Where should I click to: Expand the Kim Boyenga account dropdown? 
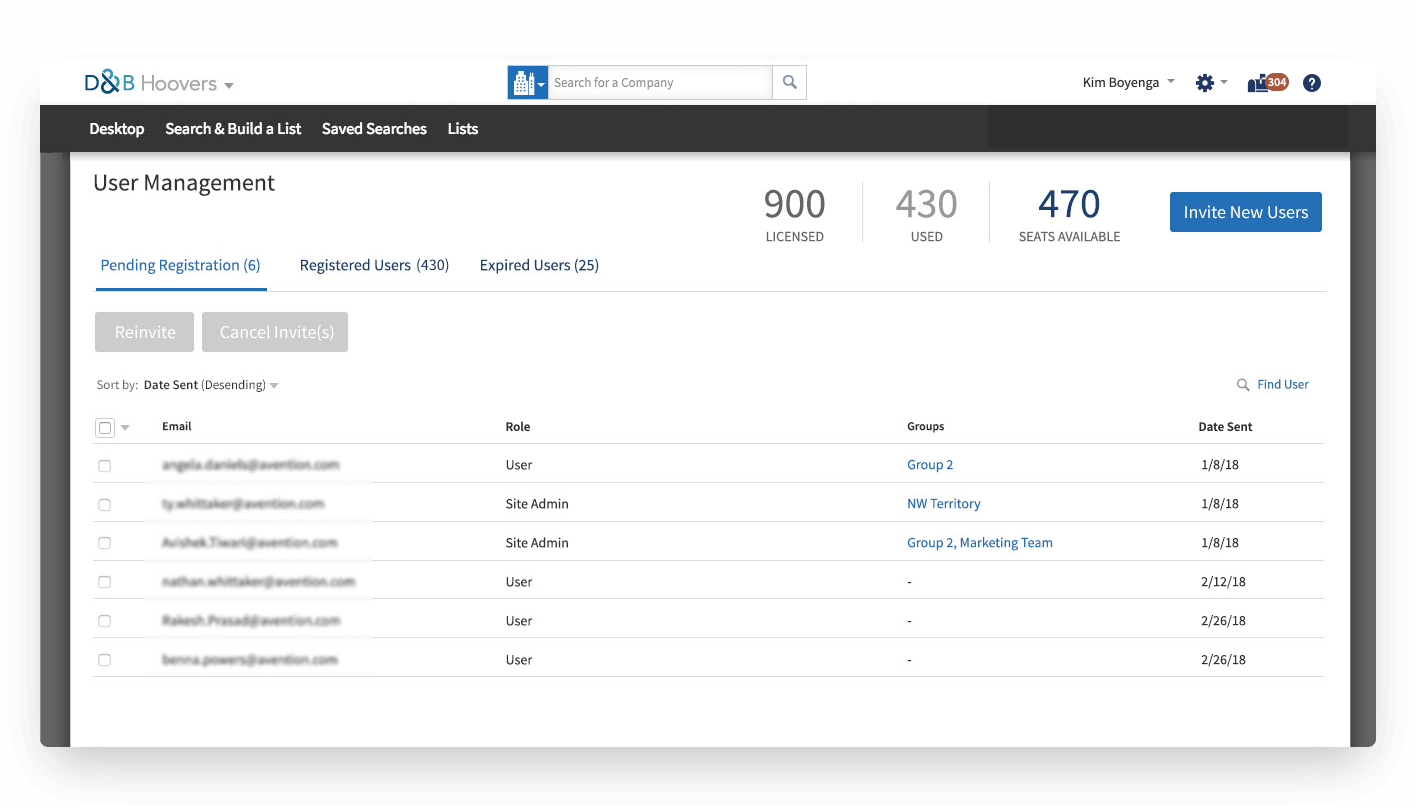click(1127, 82)
